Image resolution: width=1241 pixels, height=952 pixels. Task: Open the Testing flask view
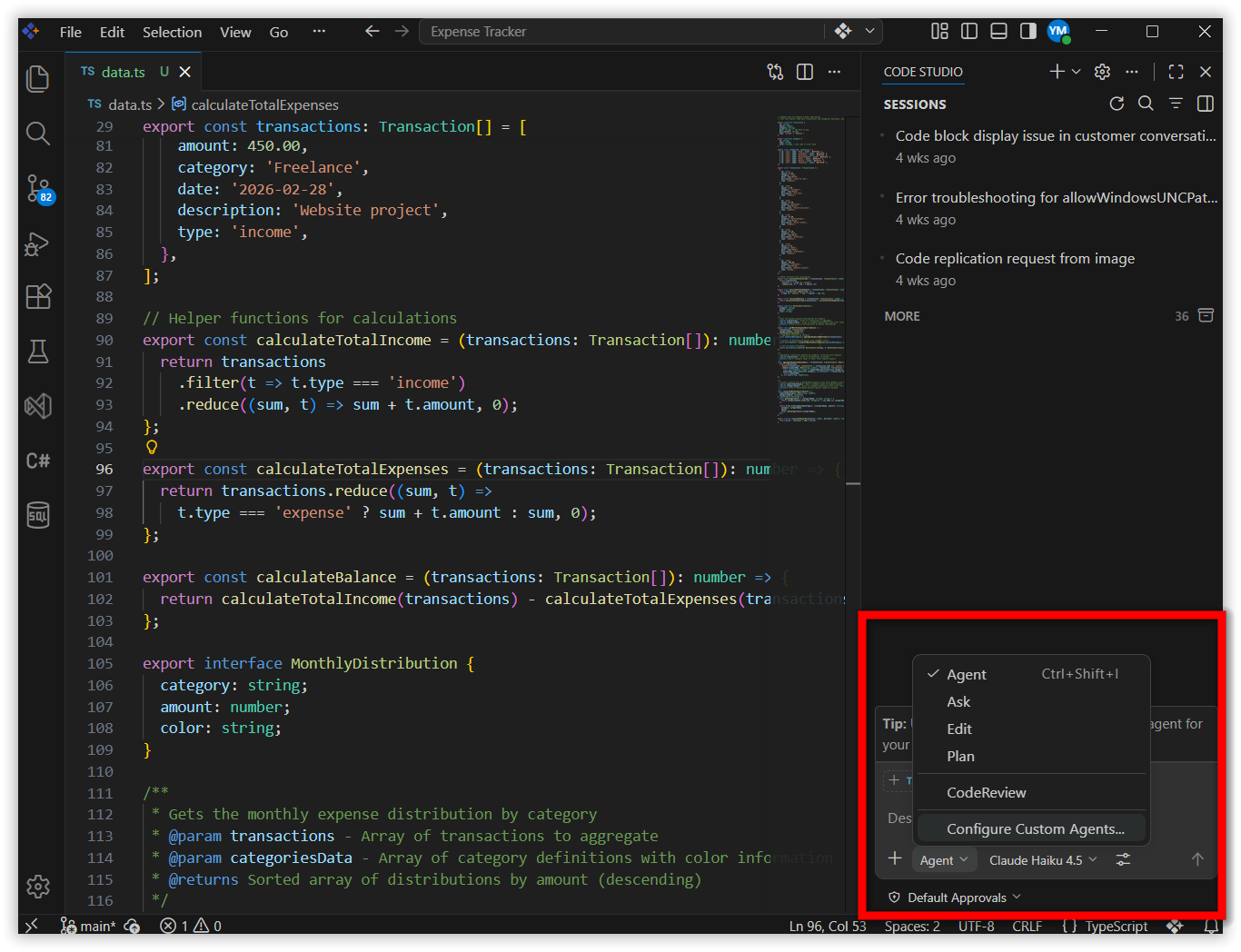[x=38, y=352]
